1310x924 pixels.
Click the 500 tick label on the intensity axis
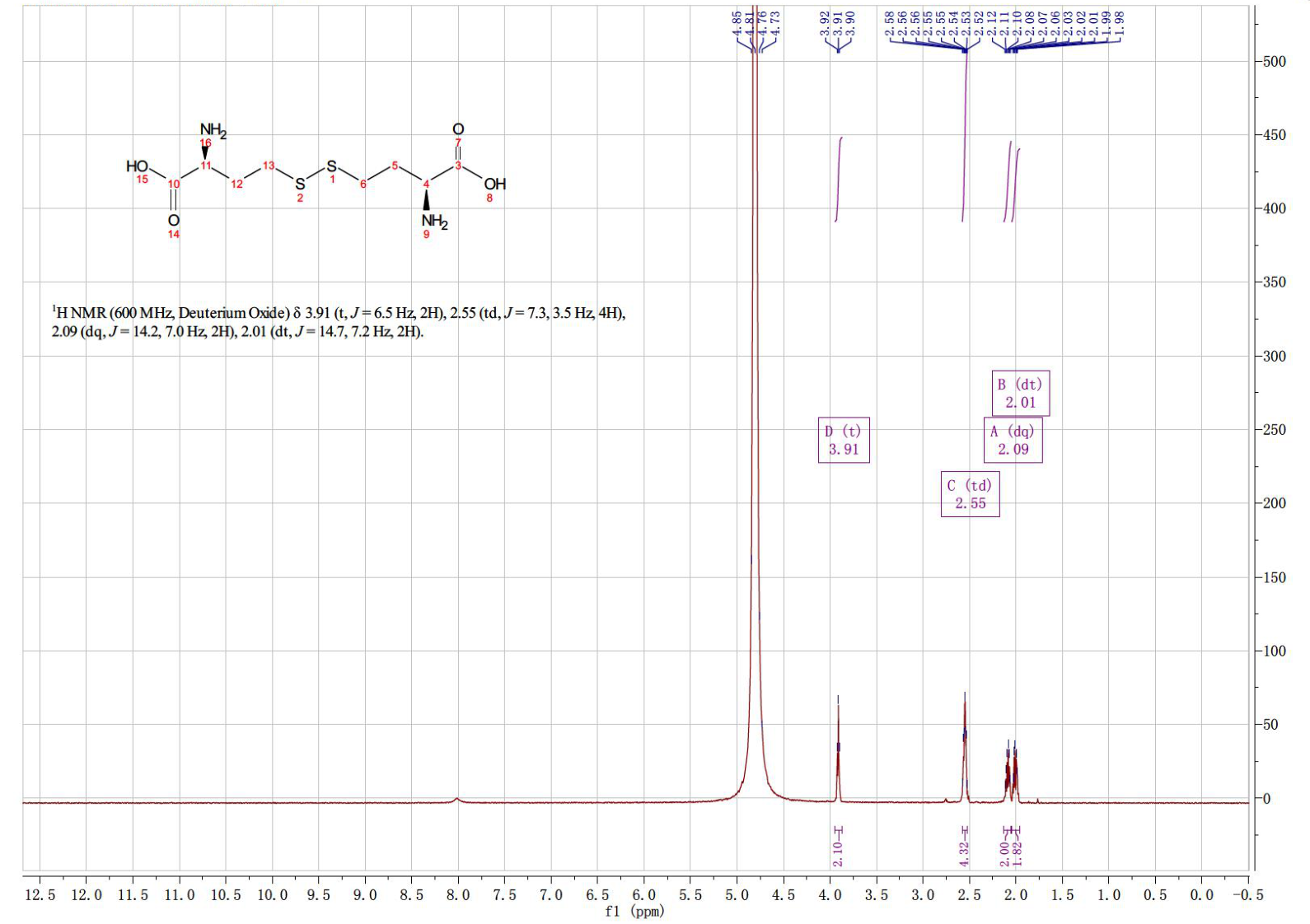[1274, 62]
